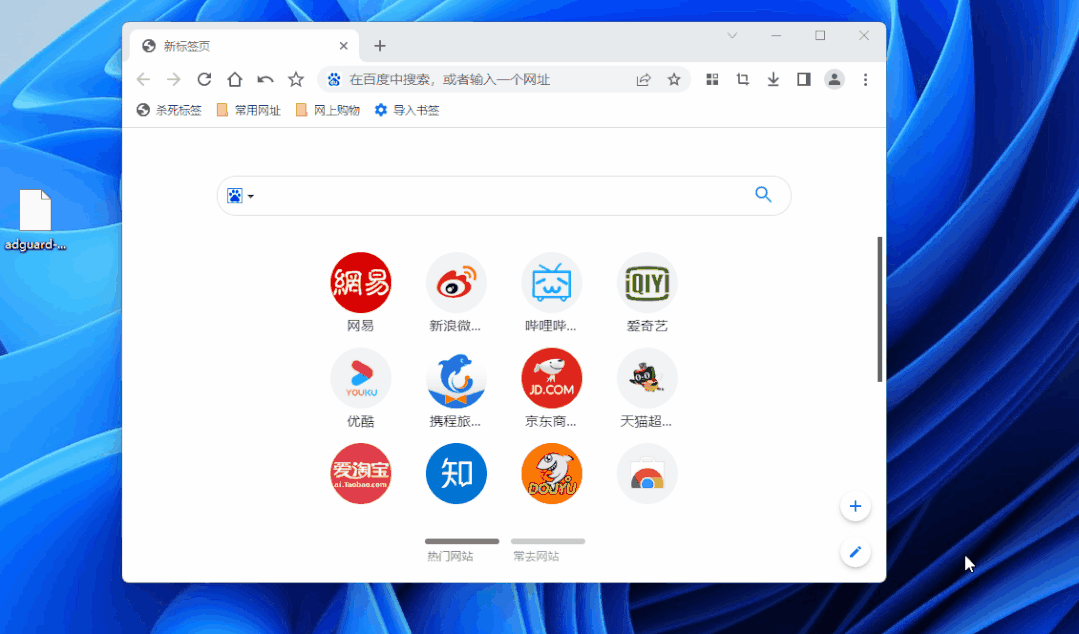
Task: Open the 网上购物 bookmark folder
Action: click(328, 110)
